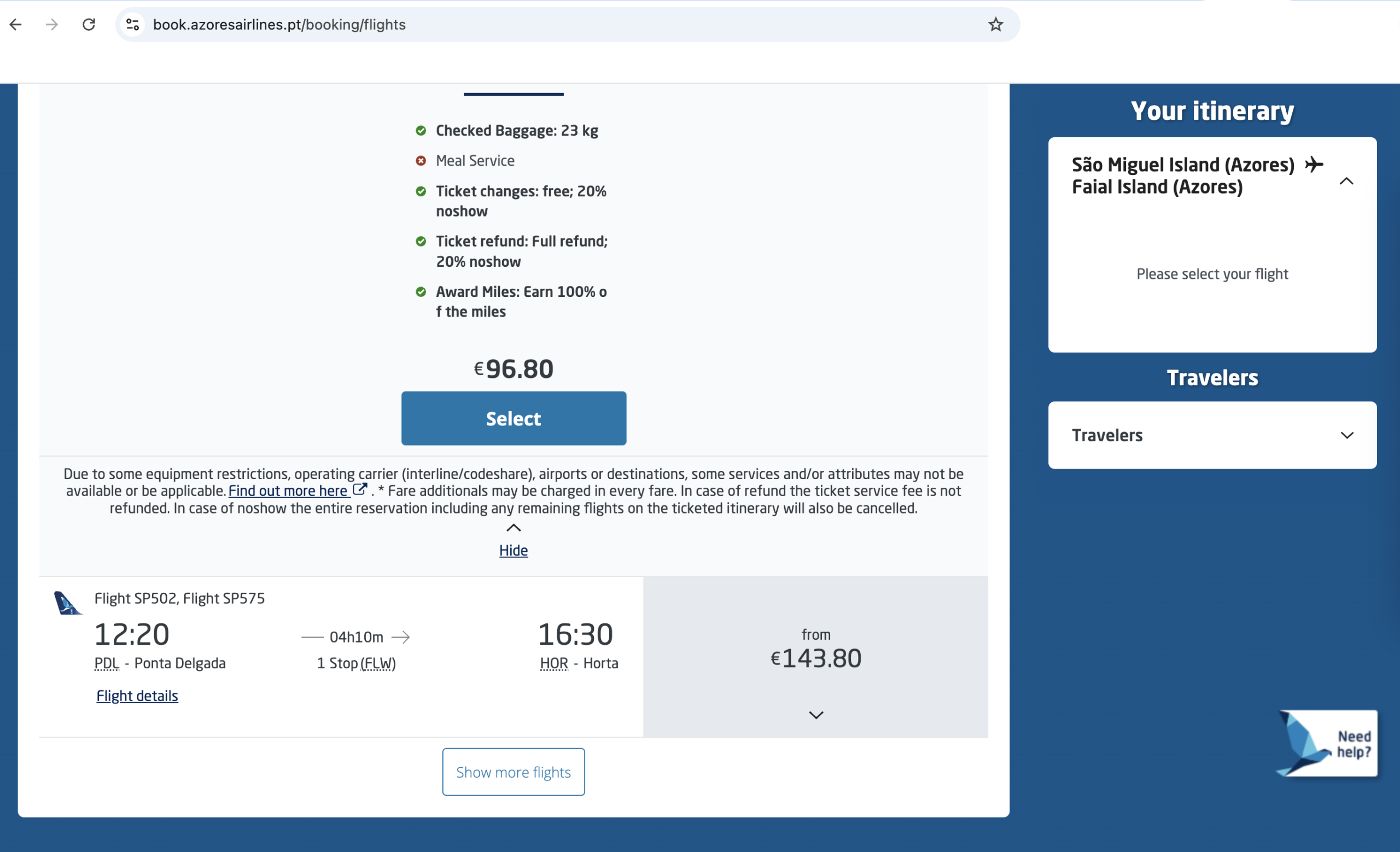
Task: Click the PDL airport code abbreviation
Action: point(107,663)
